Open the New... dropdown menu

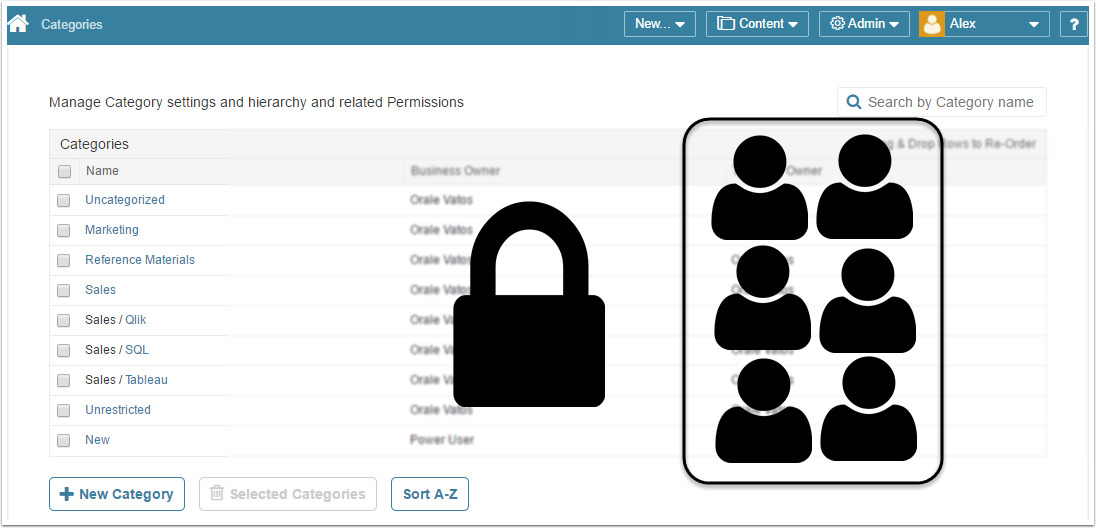point(659,24)
